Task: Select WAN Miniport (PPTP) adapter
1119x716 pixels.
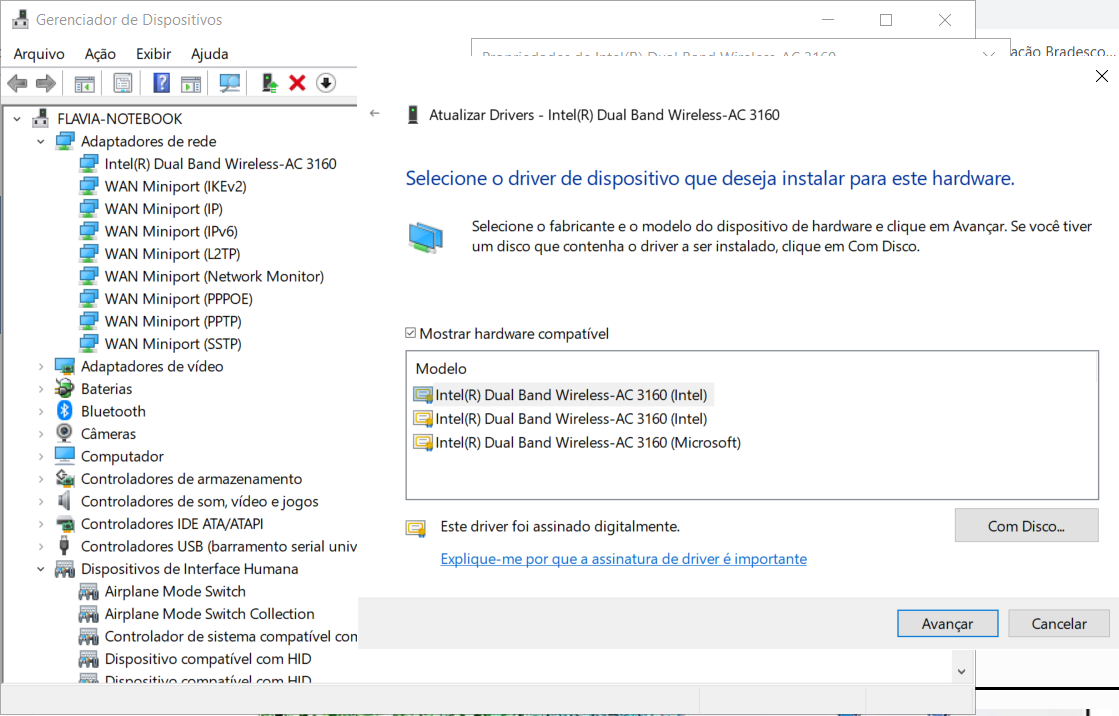Action: (x=173, y=321)
